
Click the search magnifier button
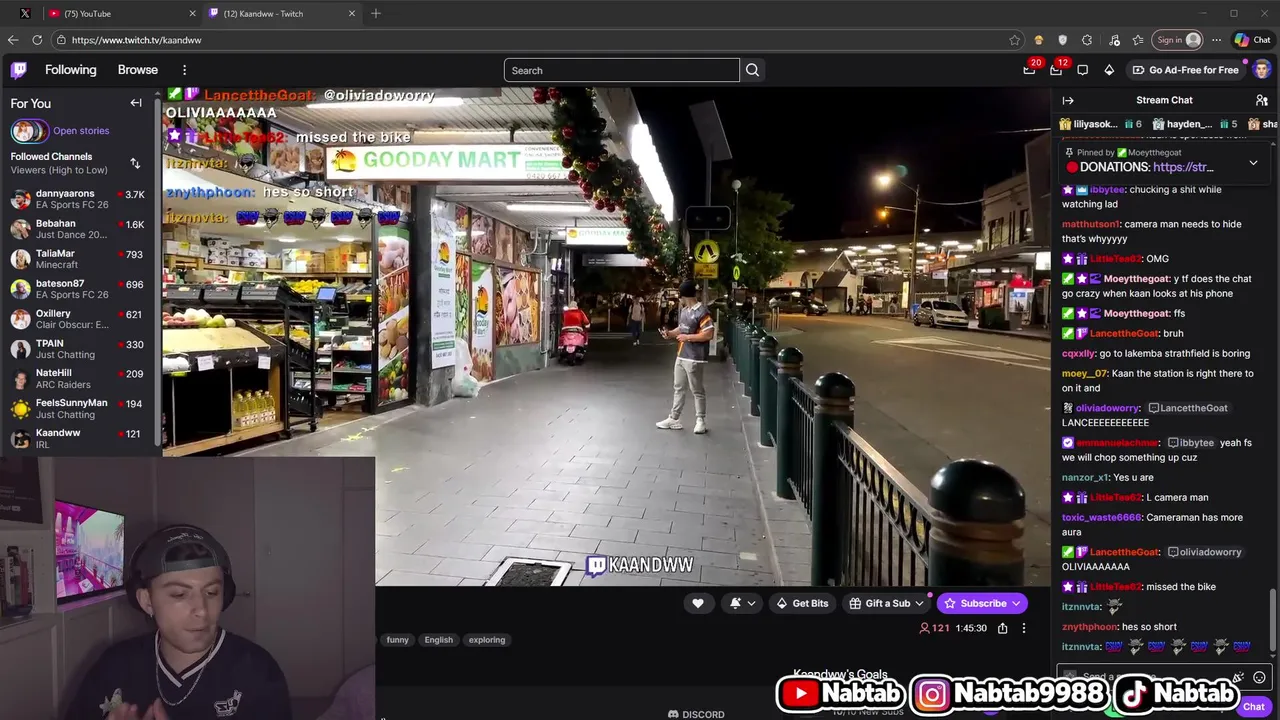[x=752, y=70]
